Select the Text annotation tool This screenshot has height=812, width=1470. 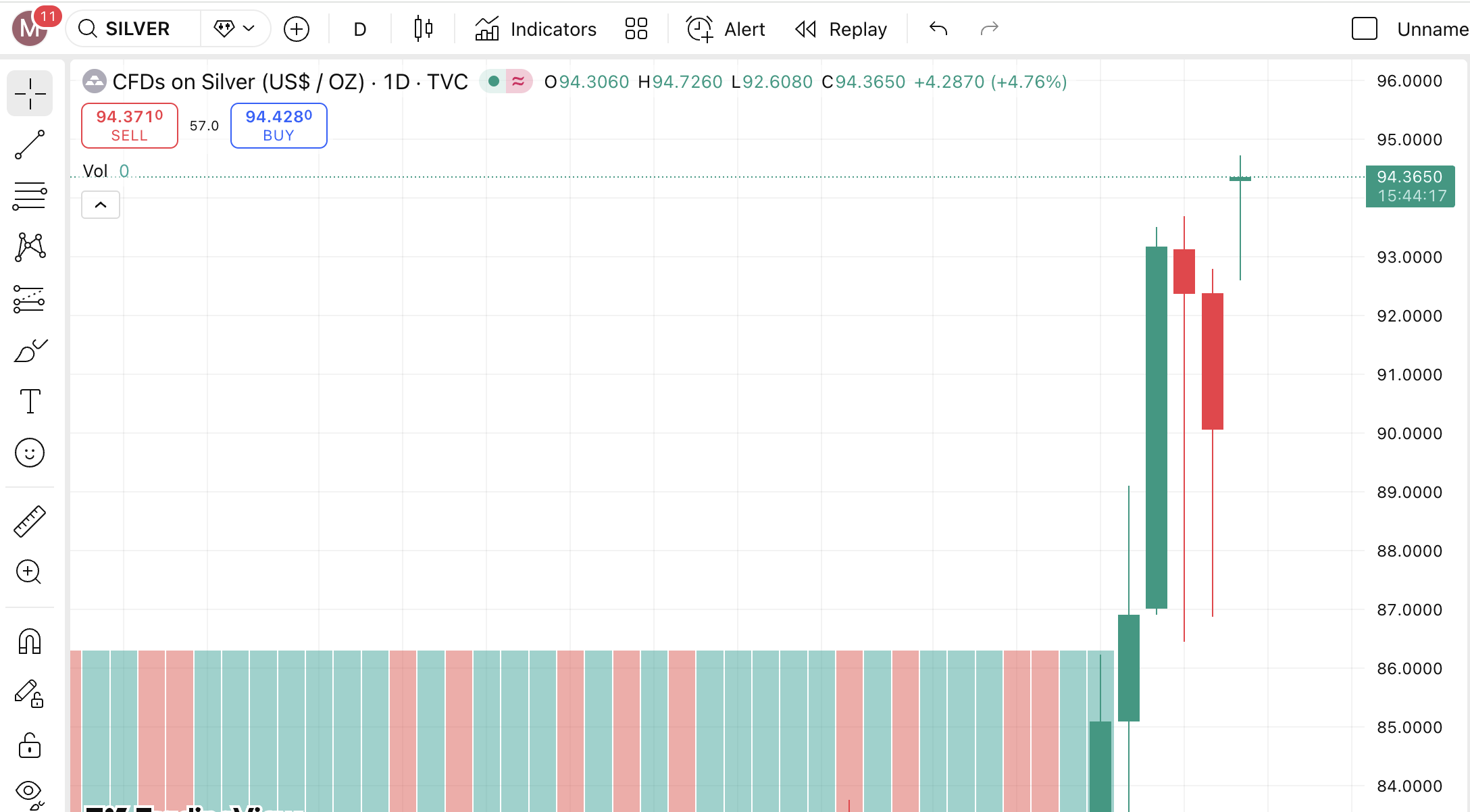pyautogui.click(x=30, y=401)
